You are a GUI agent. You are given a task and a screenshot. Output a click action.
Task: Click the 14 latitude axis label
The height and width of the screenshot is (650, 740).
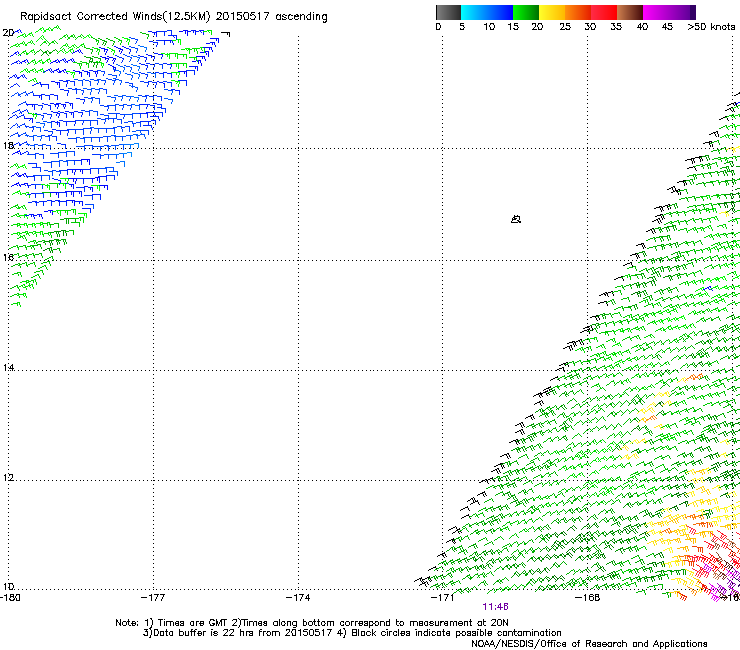8,367
